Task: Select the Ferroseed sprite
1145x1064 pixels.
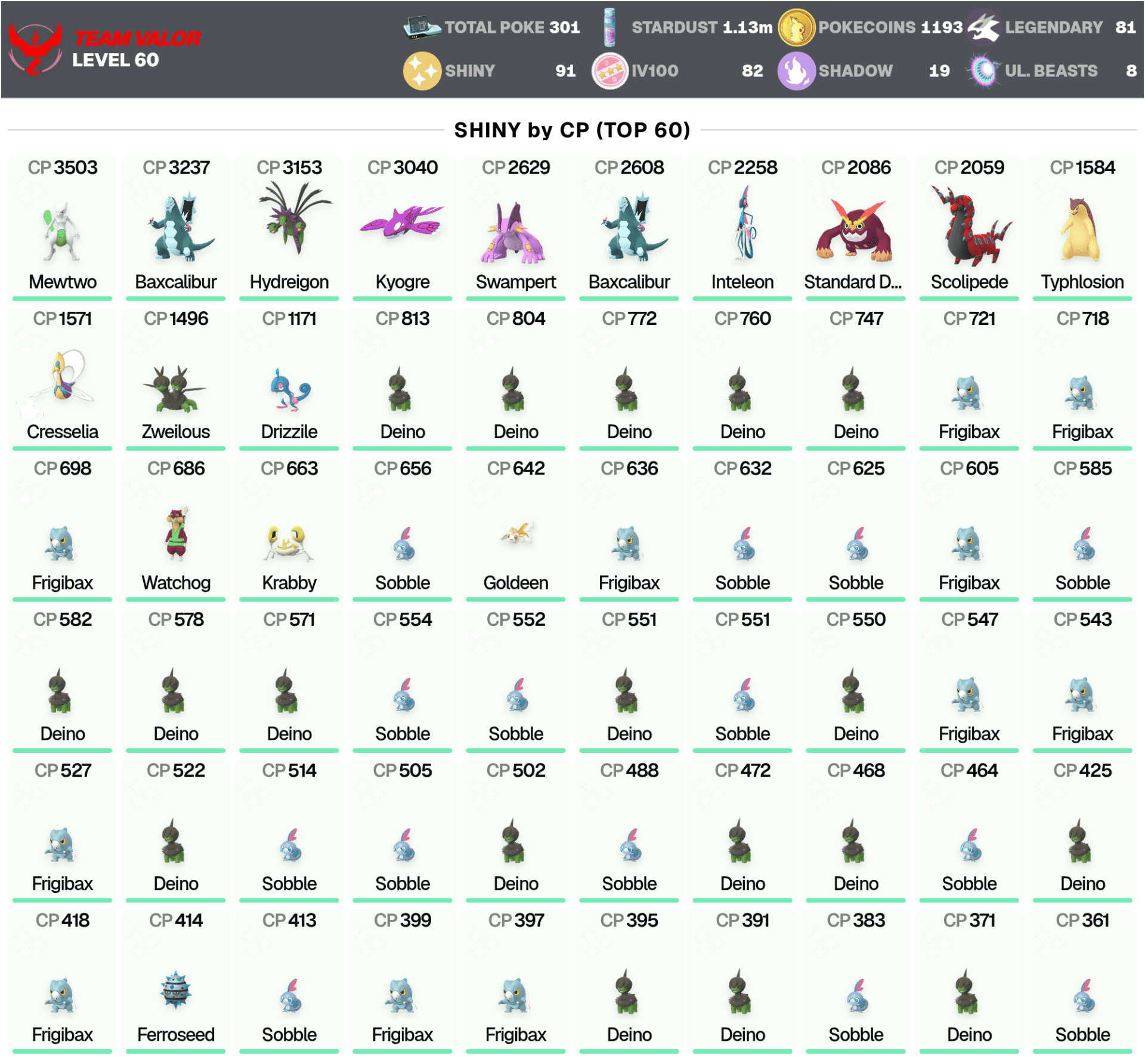Action: (175, 989)
